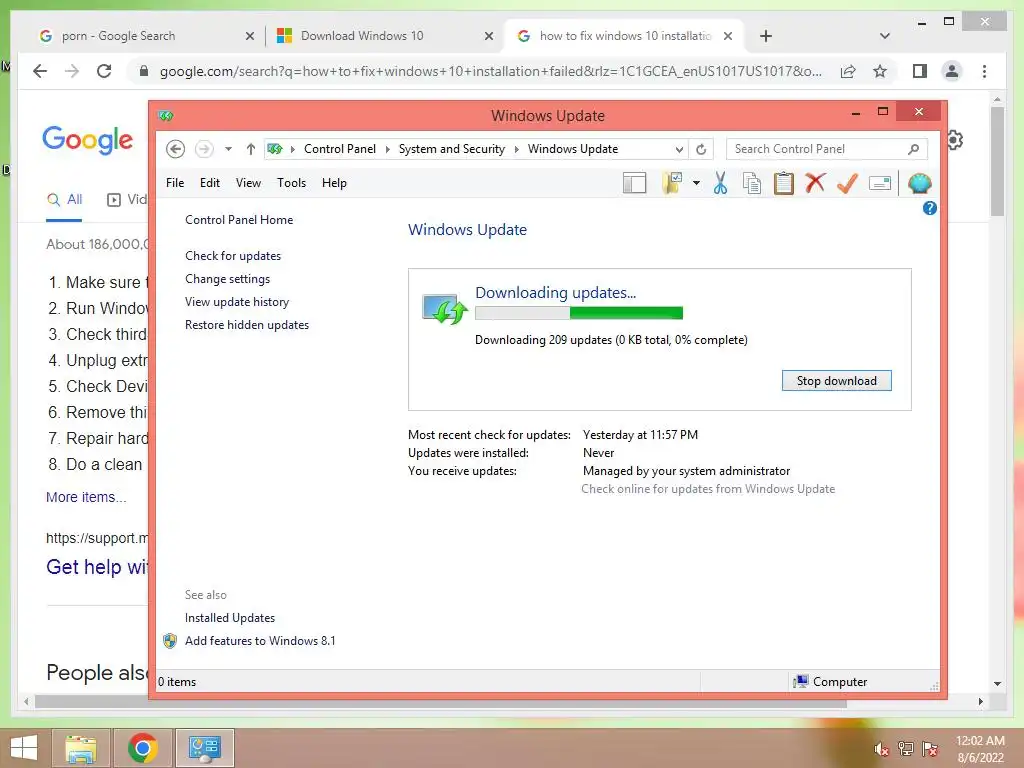This screenshot has width=1024, height=768.
Task: Expand the recent locations dropdown arrow
Action: coord(228,150)
